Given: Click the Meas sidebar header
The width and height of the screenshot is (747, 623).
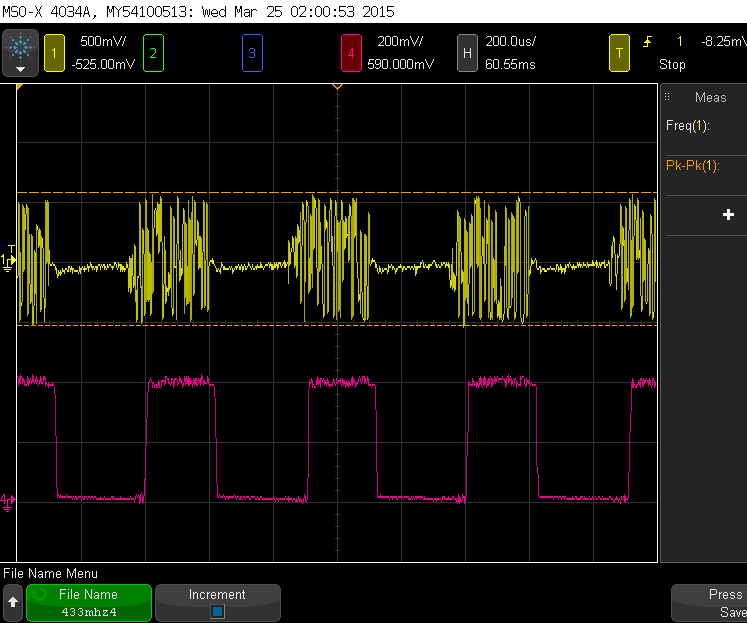Looking at the screenshot, I should [710, 98].
